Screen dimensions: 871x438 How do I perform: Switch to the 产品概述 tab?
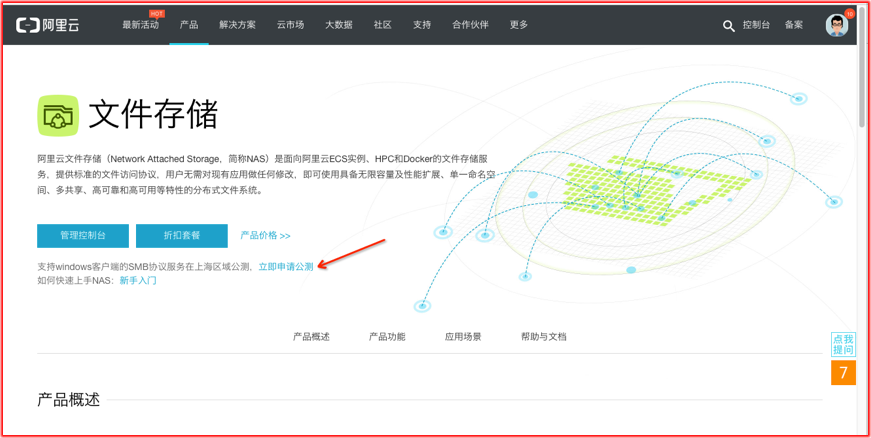(311, 337)
